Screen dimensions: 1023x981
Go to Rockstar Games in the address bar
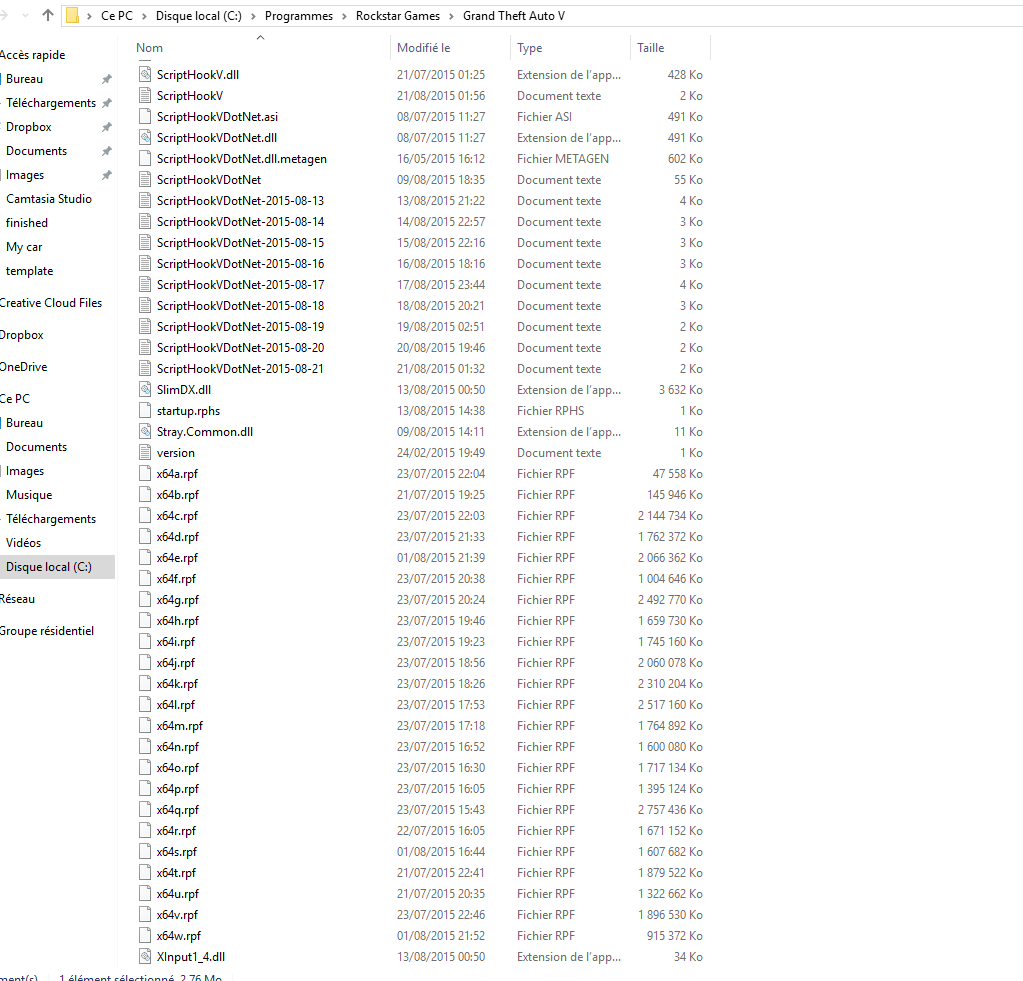(398, 16)
